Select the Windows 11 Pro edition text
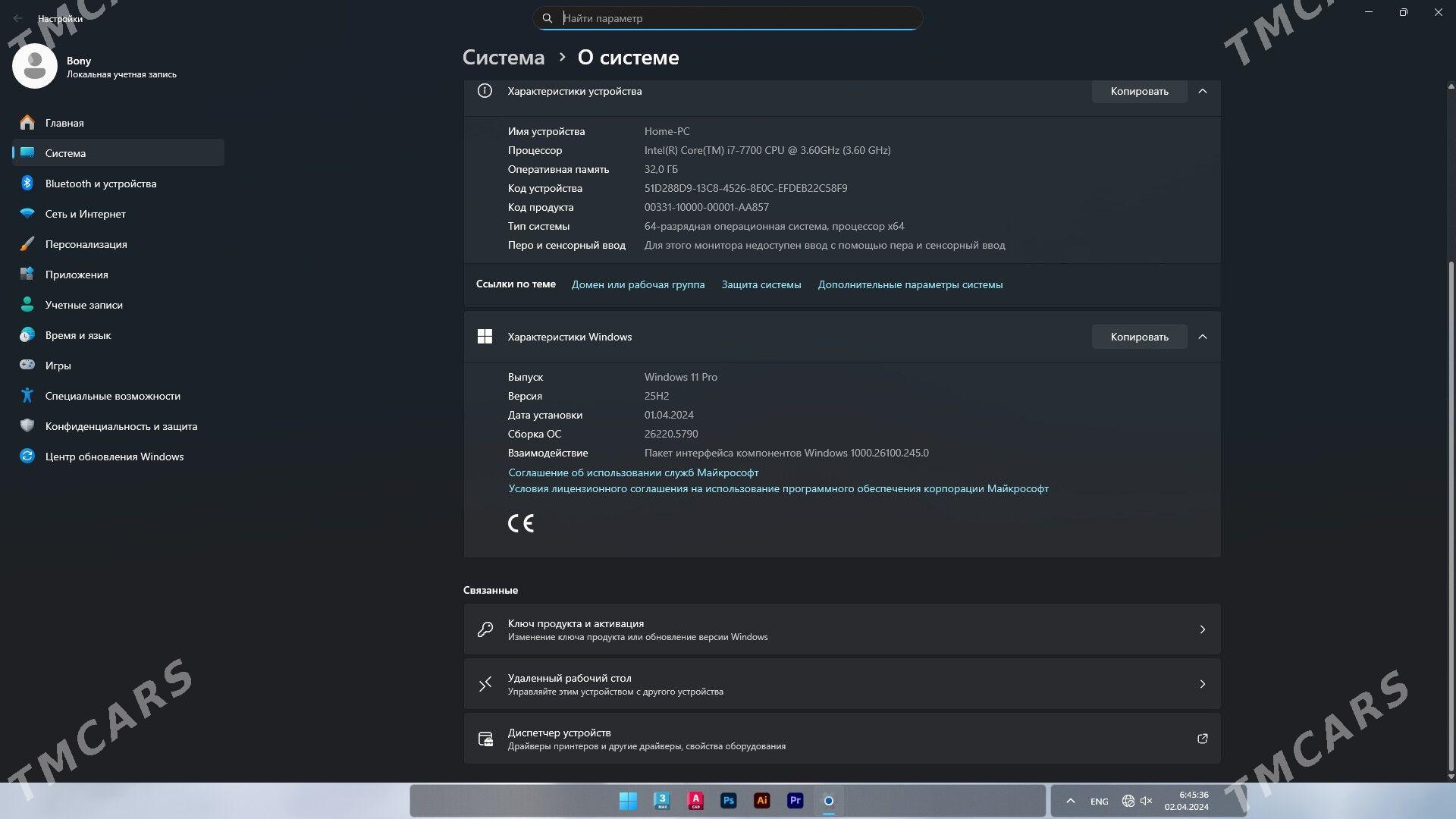The height and width of the screenshot is (819, 1456). click(681, 377)
